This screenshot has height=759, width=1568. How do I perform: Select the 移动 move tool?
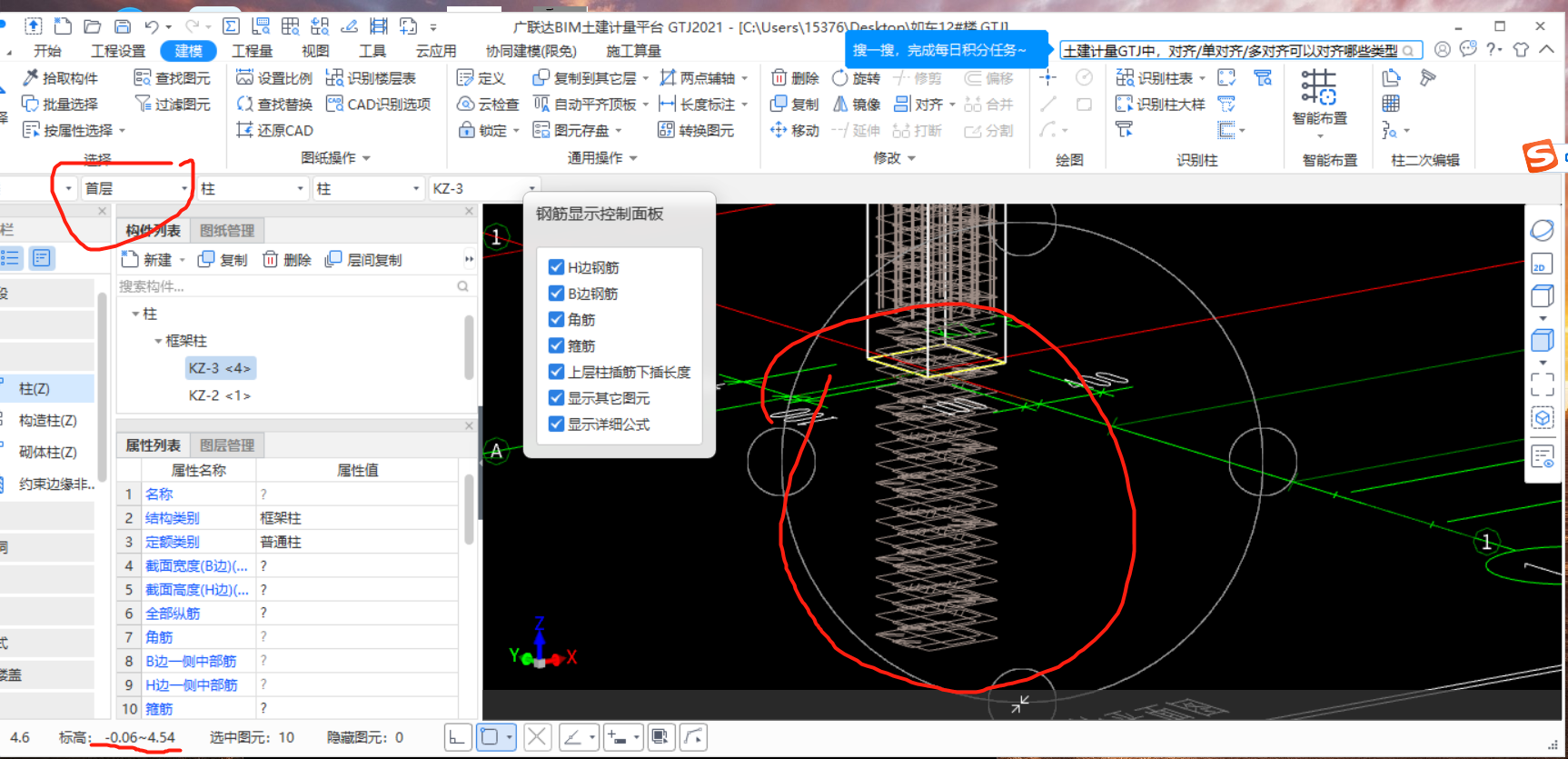[794, 131]
